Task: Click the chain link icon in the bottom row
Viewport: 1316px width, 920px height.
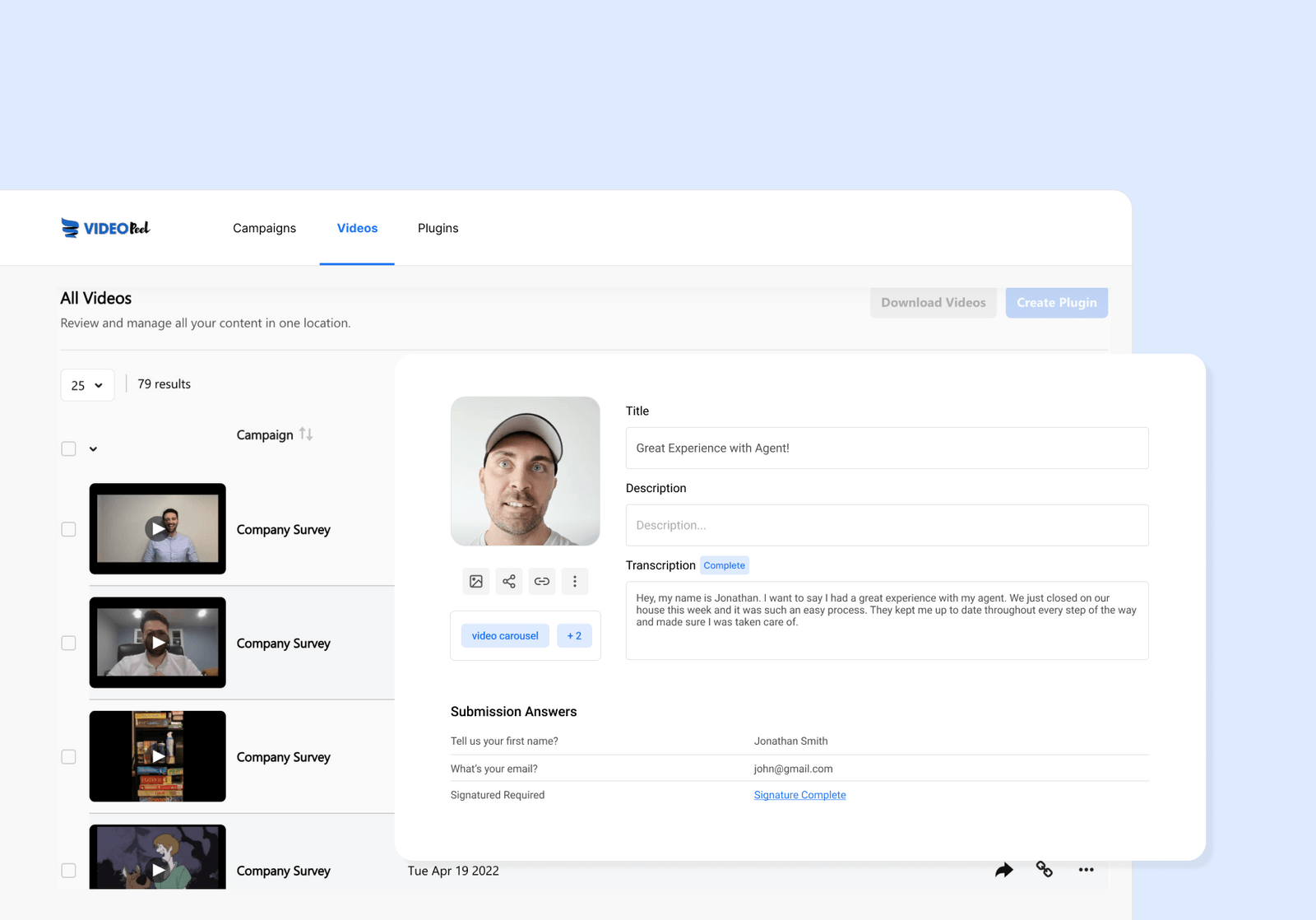Action: [x=1044, y=869]
